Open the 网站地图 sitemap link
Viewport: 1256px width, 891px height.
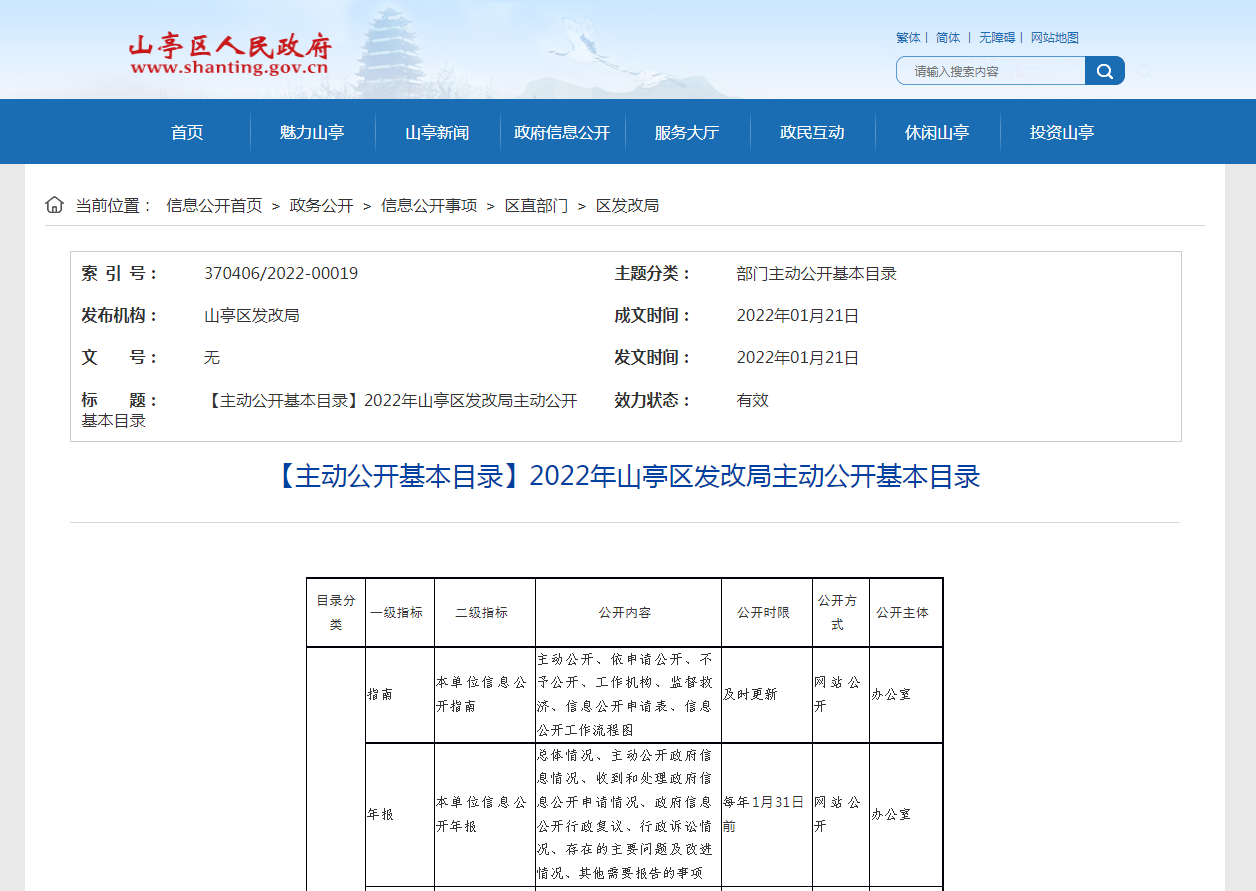point(1055,38)
